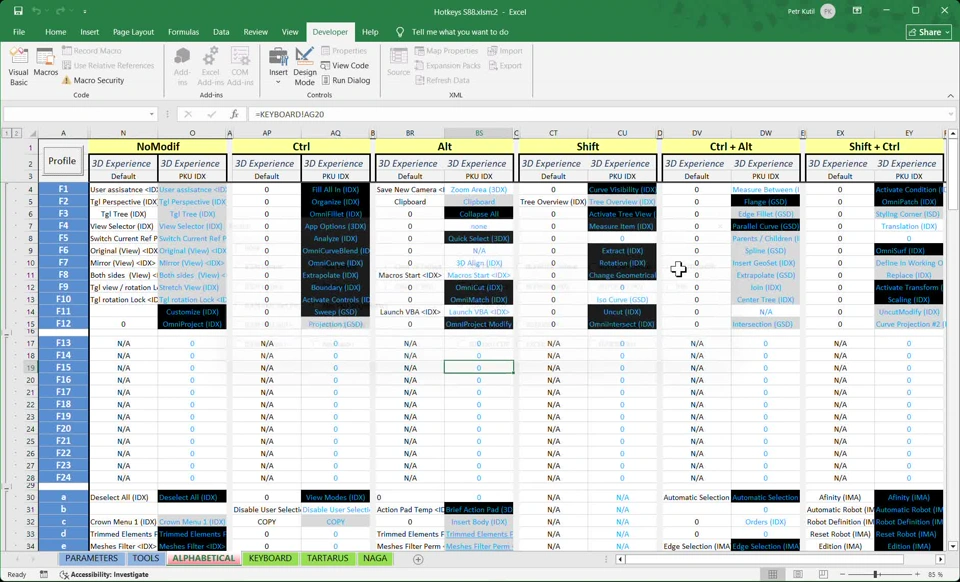Switch to Page Layout view in status bar

click(798, 574)
